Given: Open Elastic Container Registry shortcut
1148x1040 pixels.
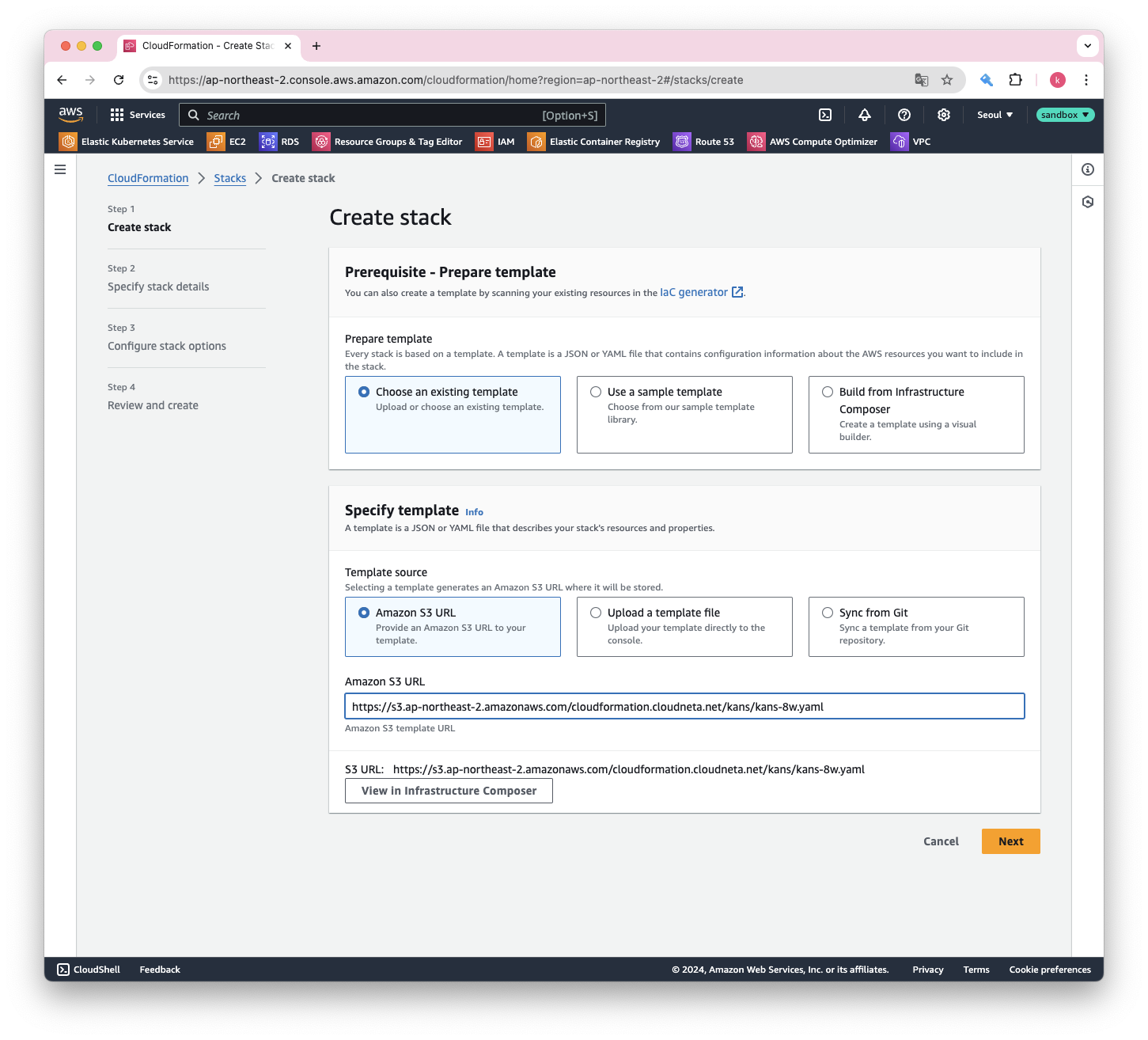Looking at the screenshot, I should [594, 142].
